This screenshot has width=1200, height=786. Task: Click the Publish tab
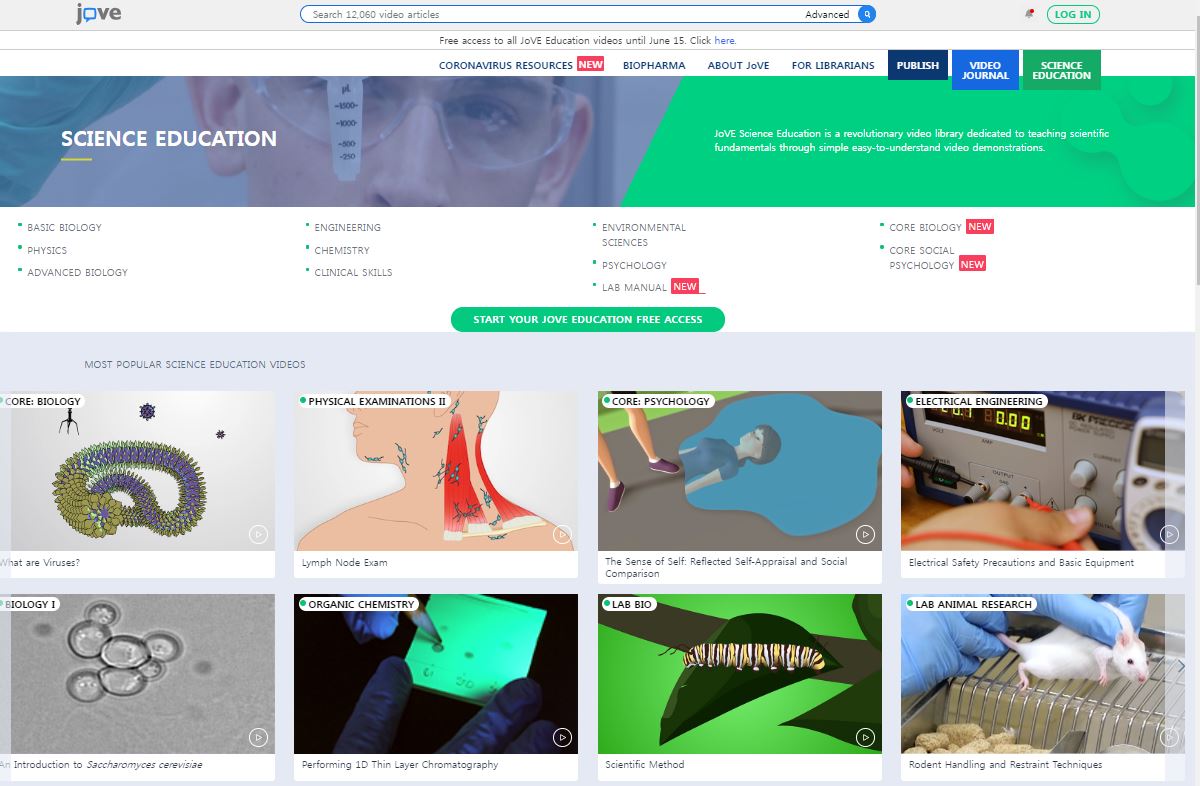point(918,65)
